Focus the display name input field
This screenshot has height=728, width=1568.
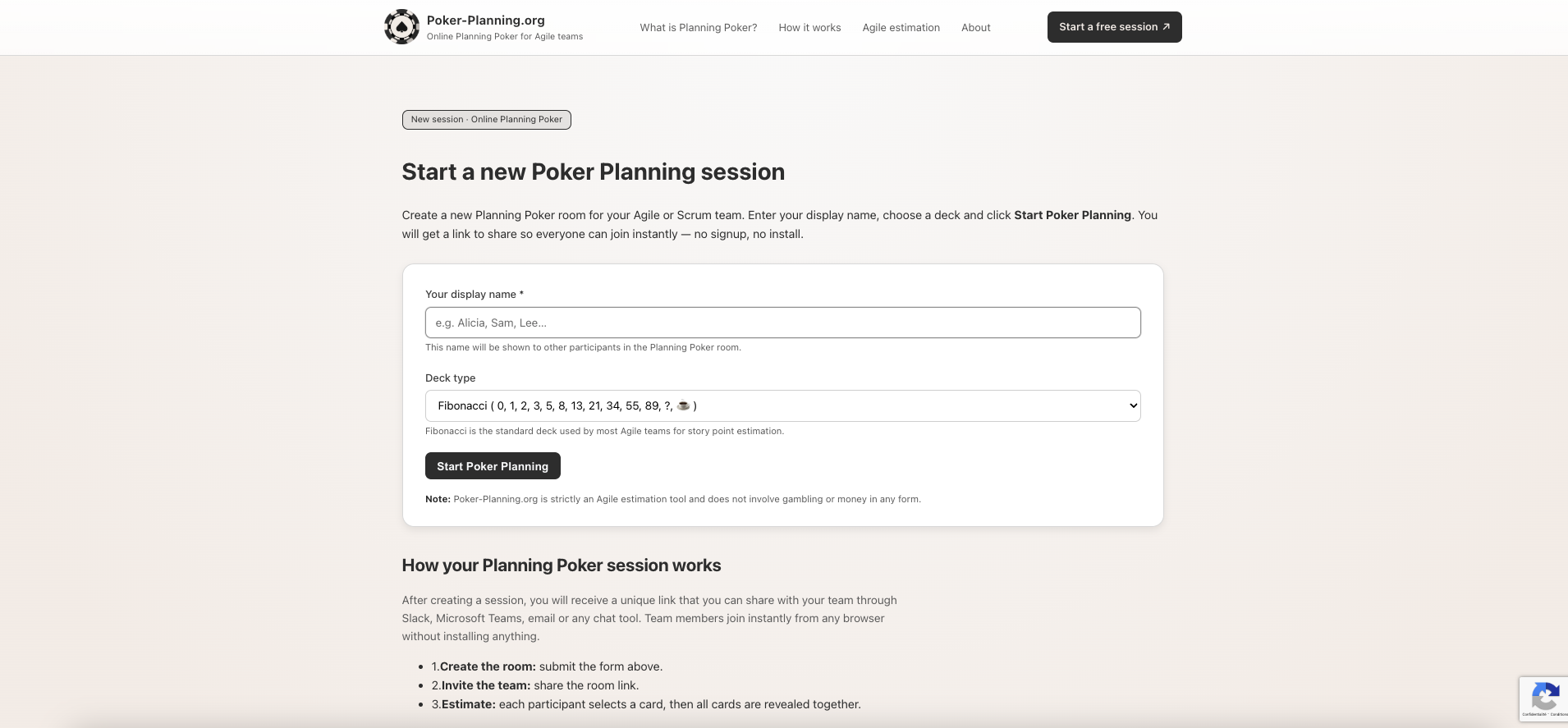point(782,323)
